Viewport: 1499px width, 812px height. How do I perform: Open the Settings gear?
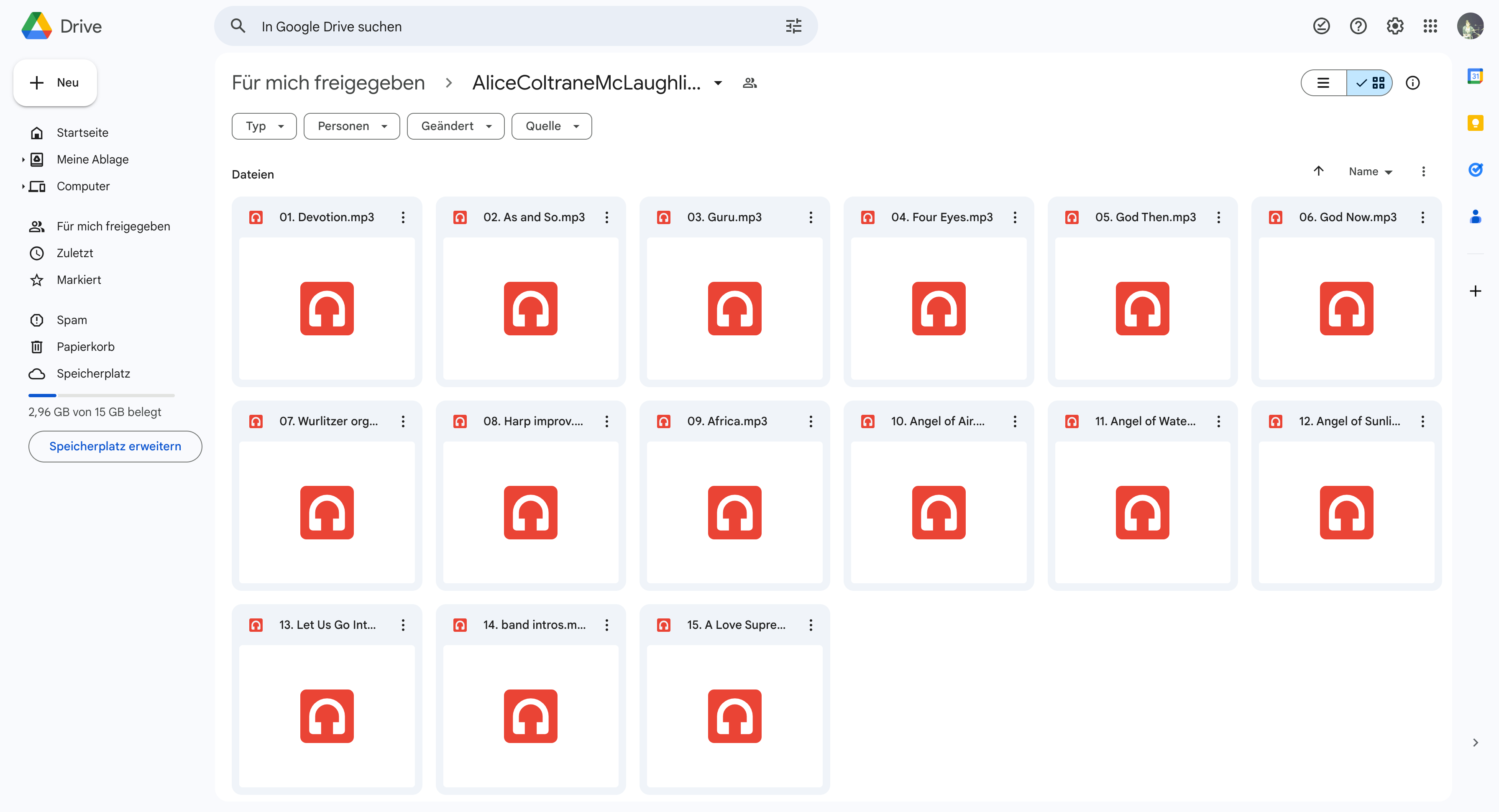click(1394, 26)
